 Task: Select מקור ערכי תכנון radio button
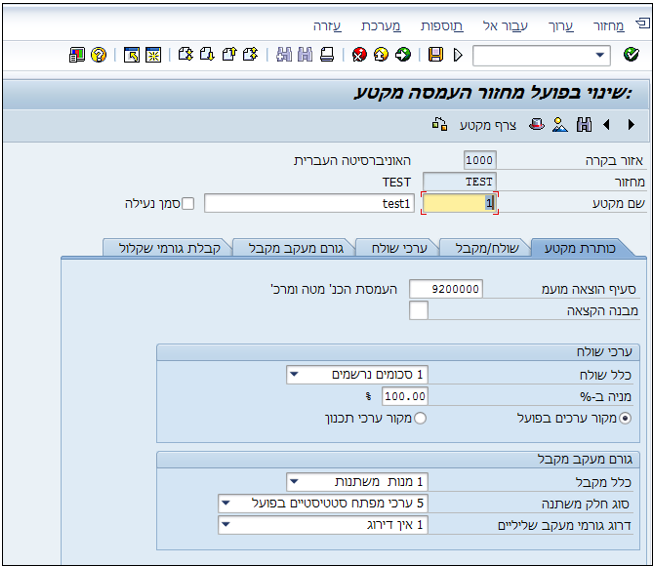click(420, 418)
